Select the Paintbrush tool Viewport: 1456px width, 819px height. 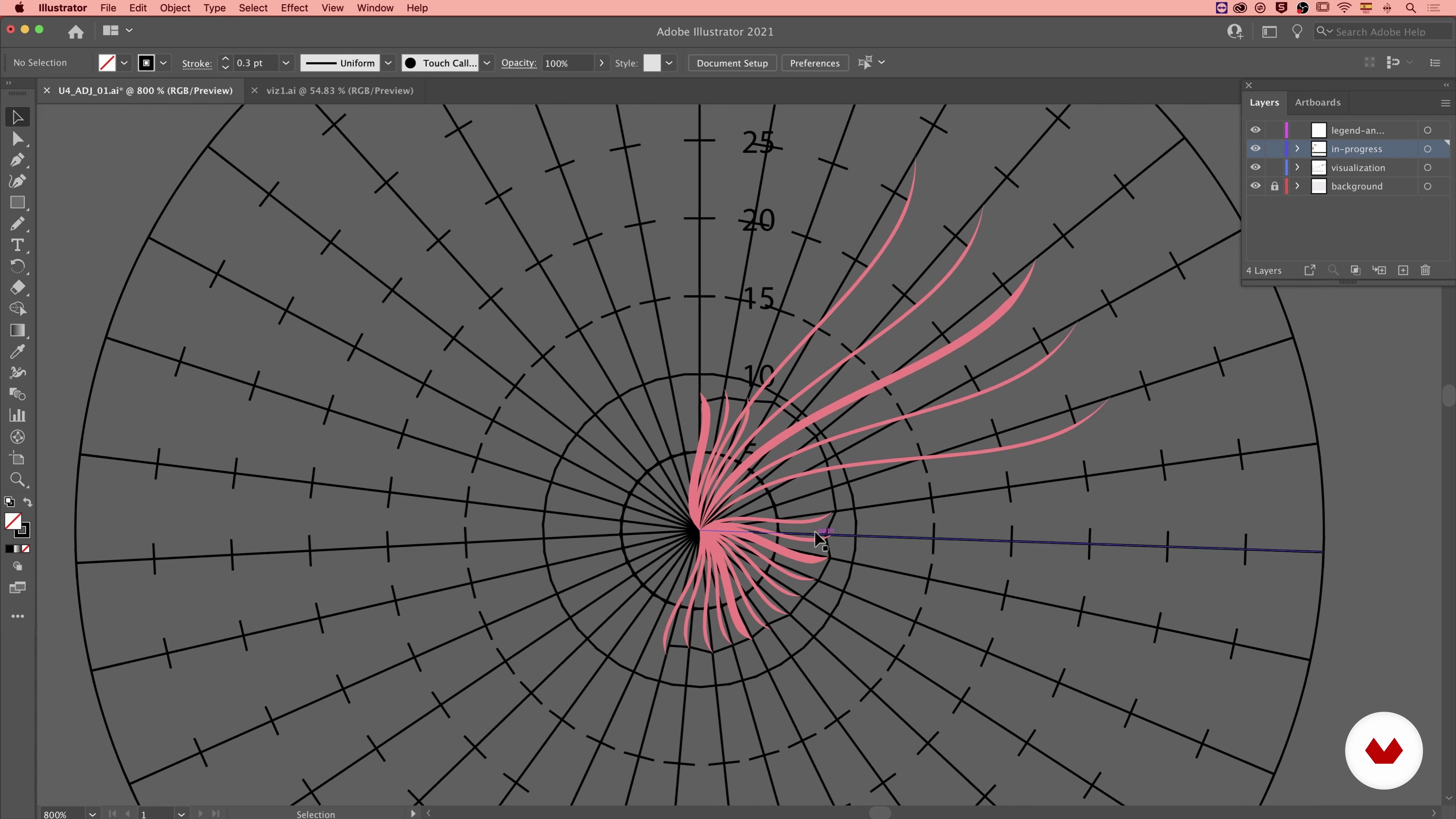point(17,224)
